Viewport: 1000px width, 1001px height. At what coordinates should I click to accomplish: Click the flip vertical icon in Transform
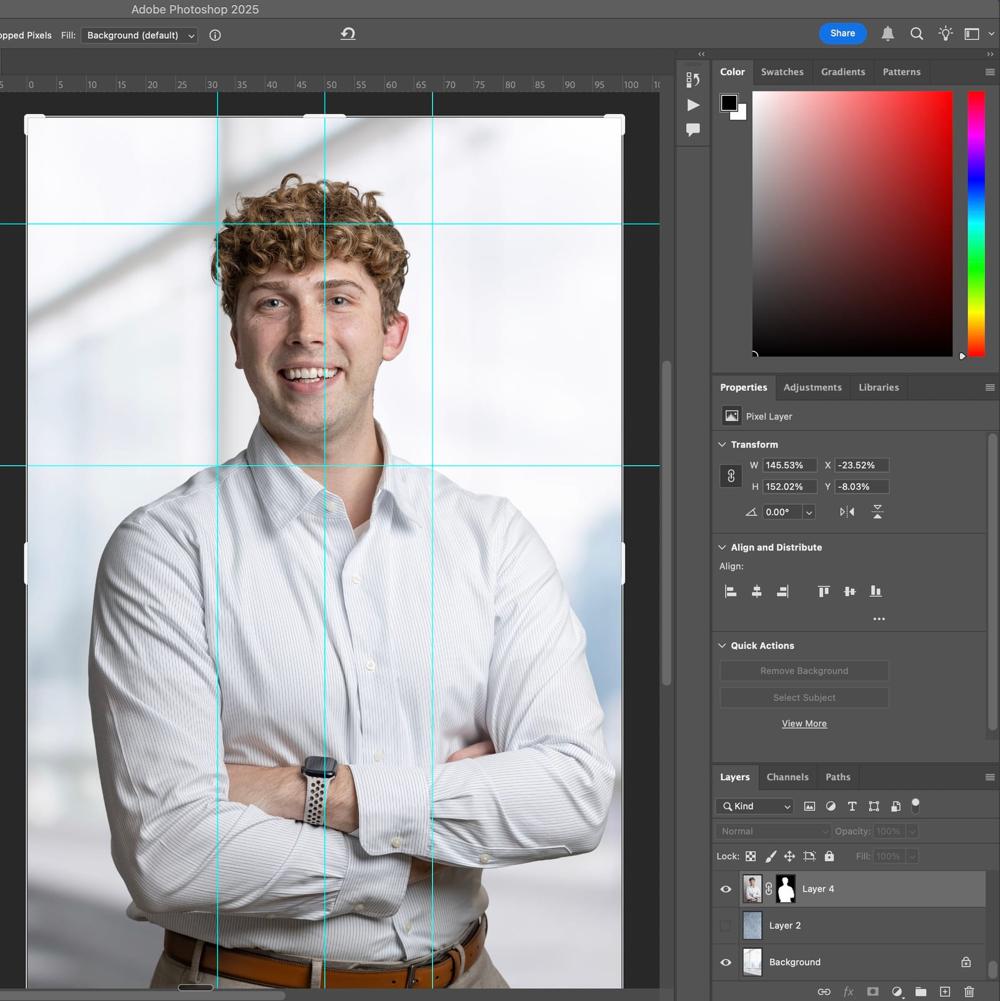(x=877, y=511)
